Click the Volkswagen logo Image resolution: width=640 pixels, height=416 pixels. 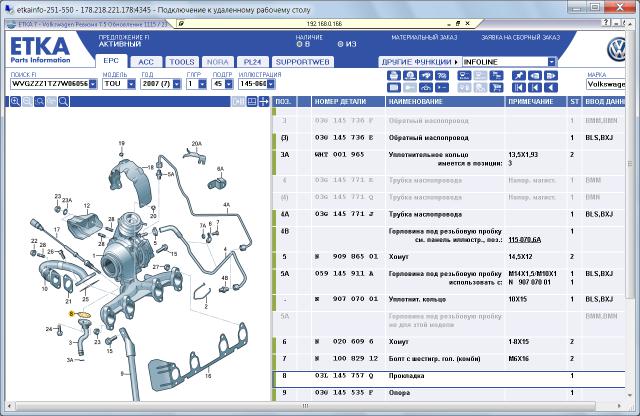616,49
